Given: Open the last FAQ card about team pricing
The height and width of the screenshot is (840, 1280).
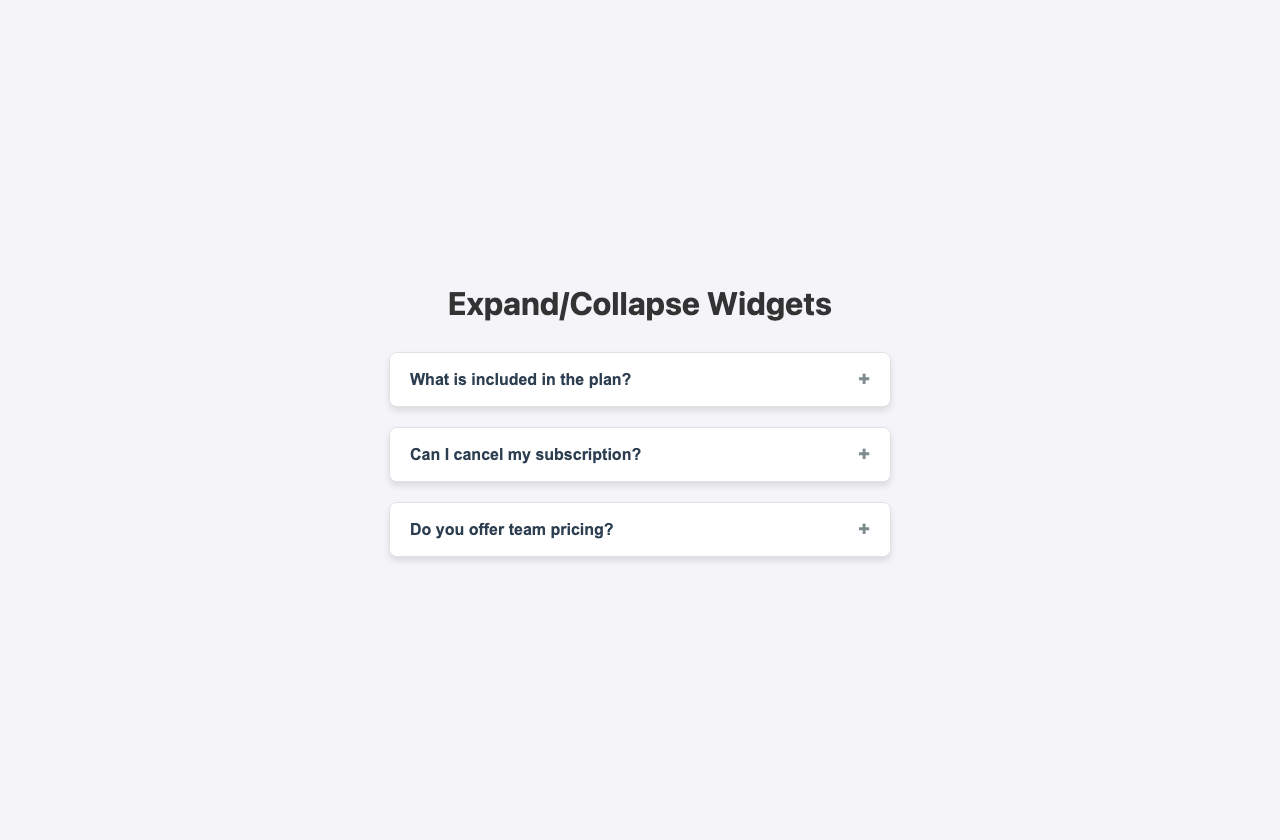Looking at the screenshot, I should click(639, 529).
